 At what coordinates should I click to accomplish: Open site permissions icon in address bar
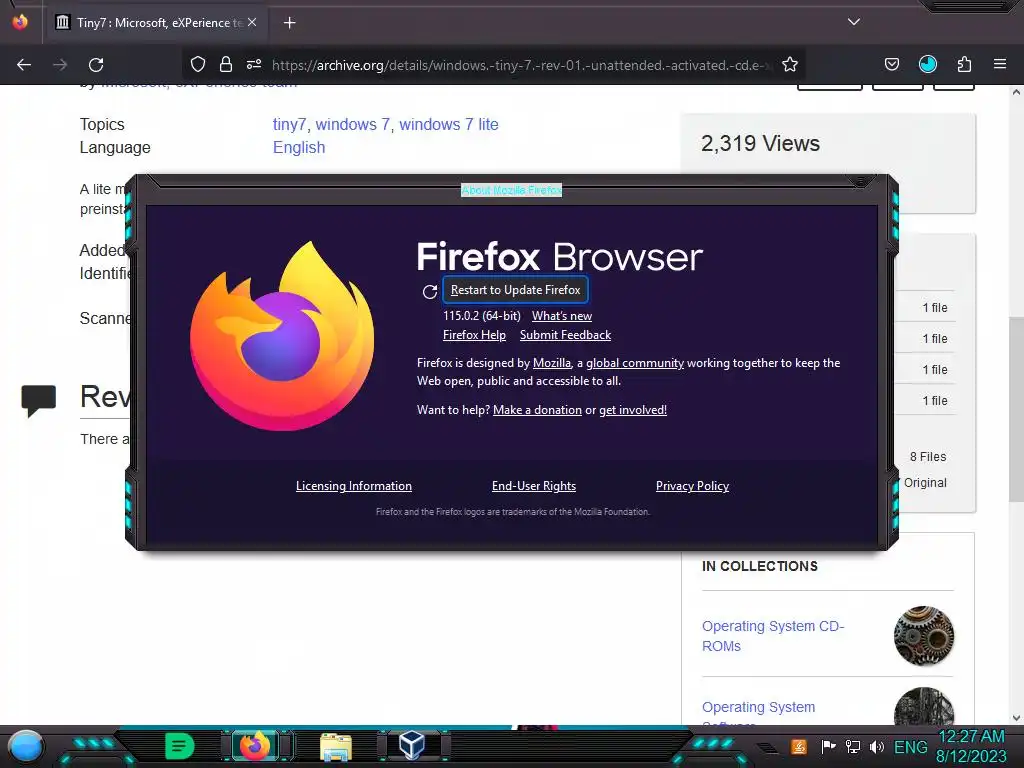[254, 64]
